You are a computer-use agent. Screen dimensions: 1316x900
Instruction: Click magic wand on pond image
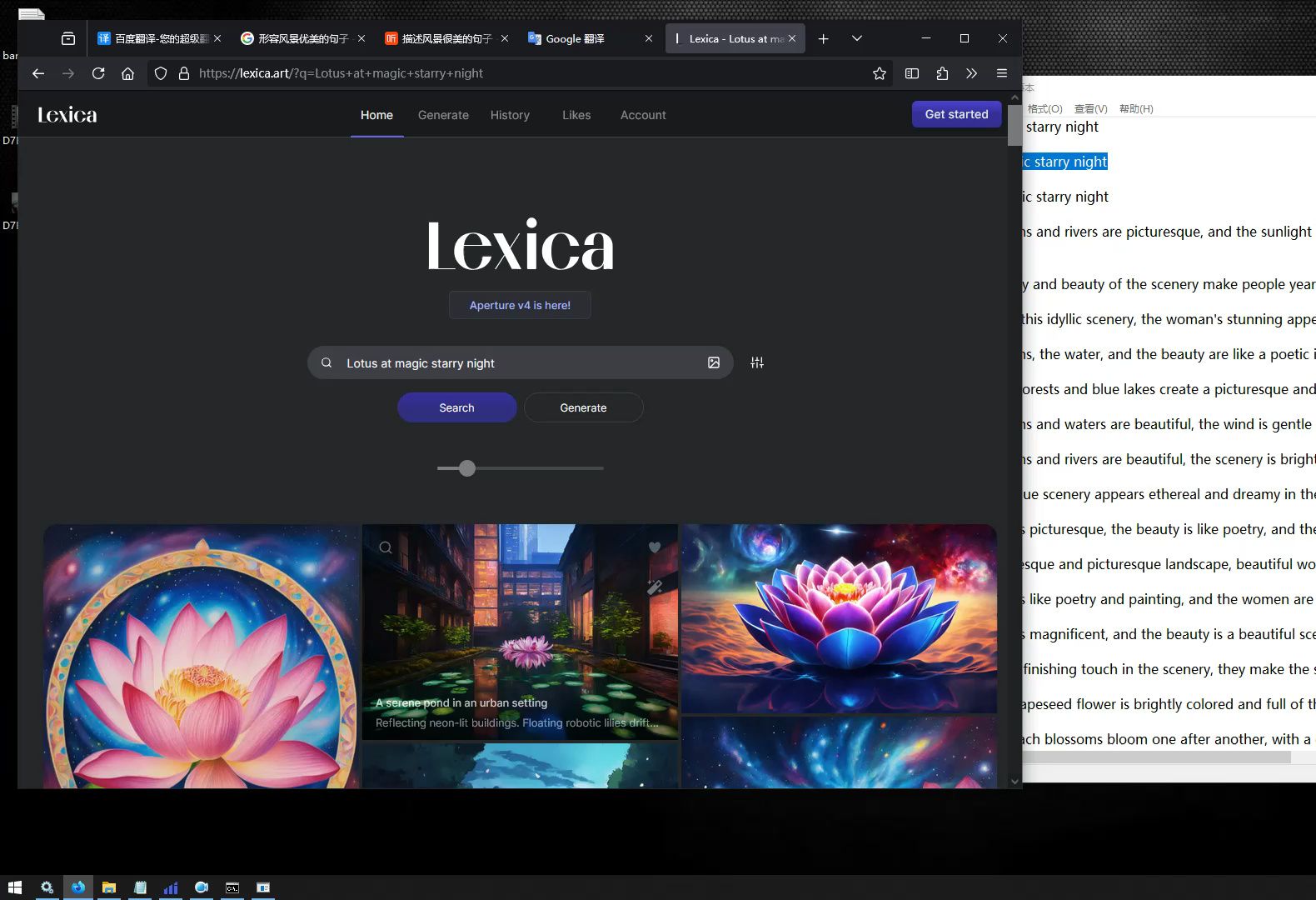(x=655, y=587)
